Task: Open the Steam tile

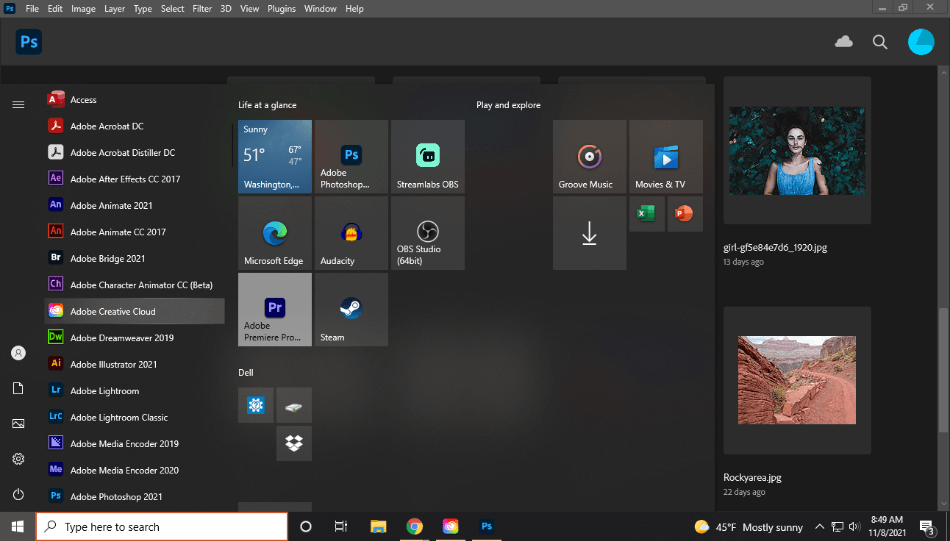Action: pos(351,310)
